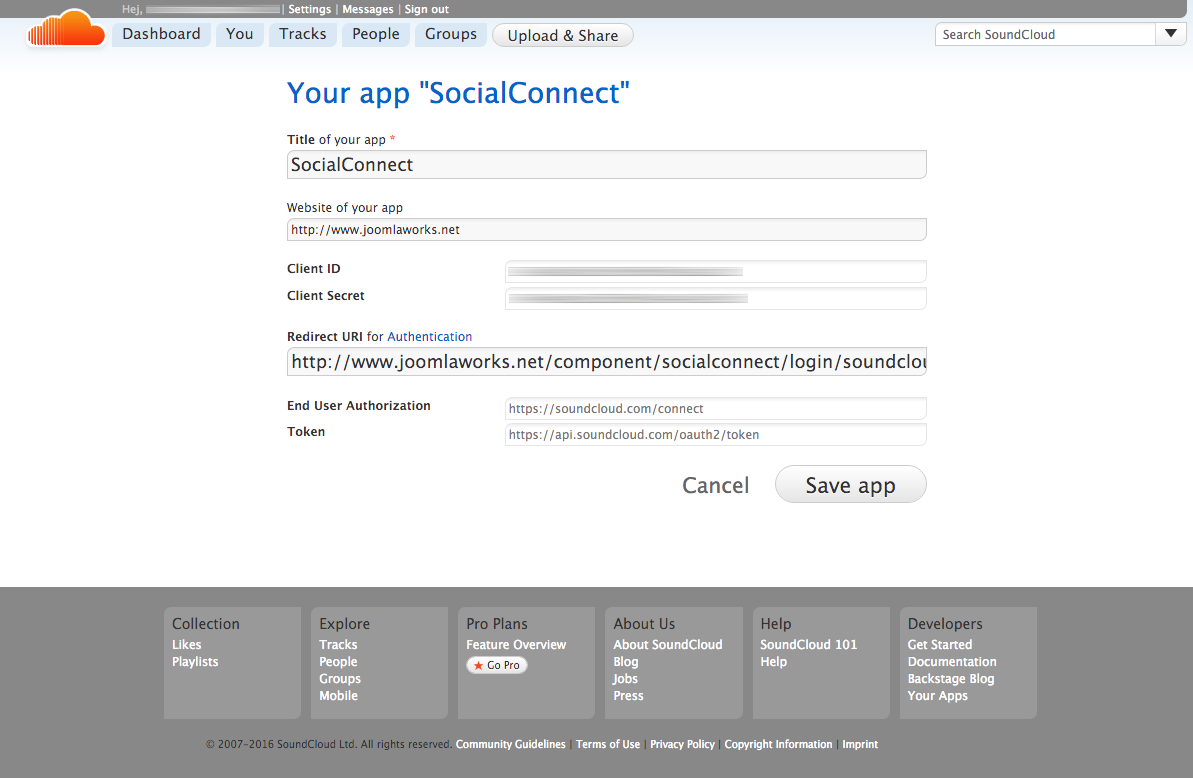The height and width of the screenshot is (778, 1193).
Task: Open the Terms of Use link
Action: (x=608, y=744)
